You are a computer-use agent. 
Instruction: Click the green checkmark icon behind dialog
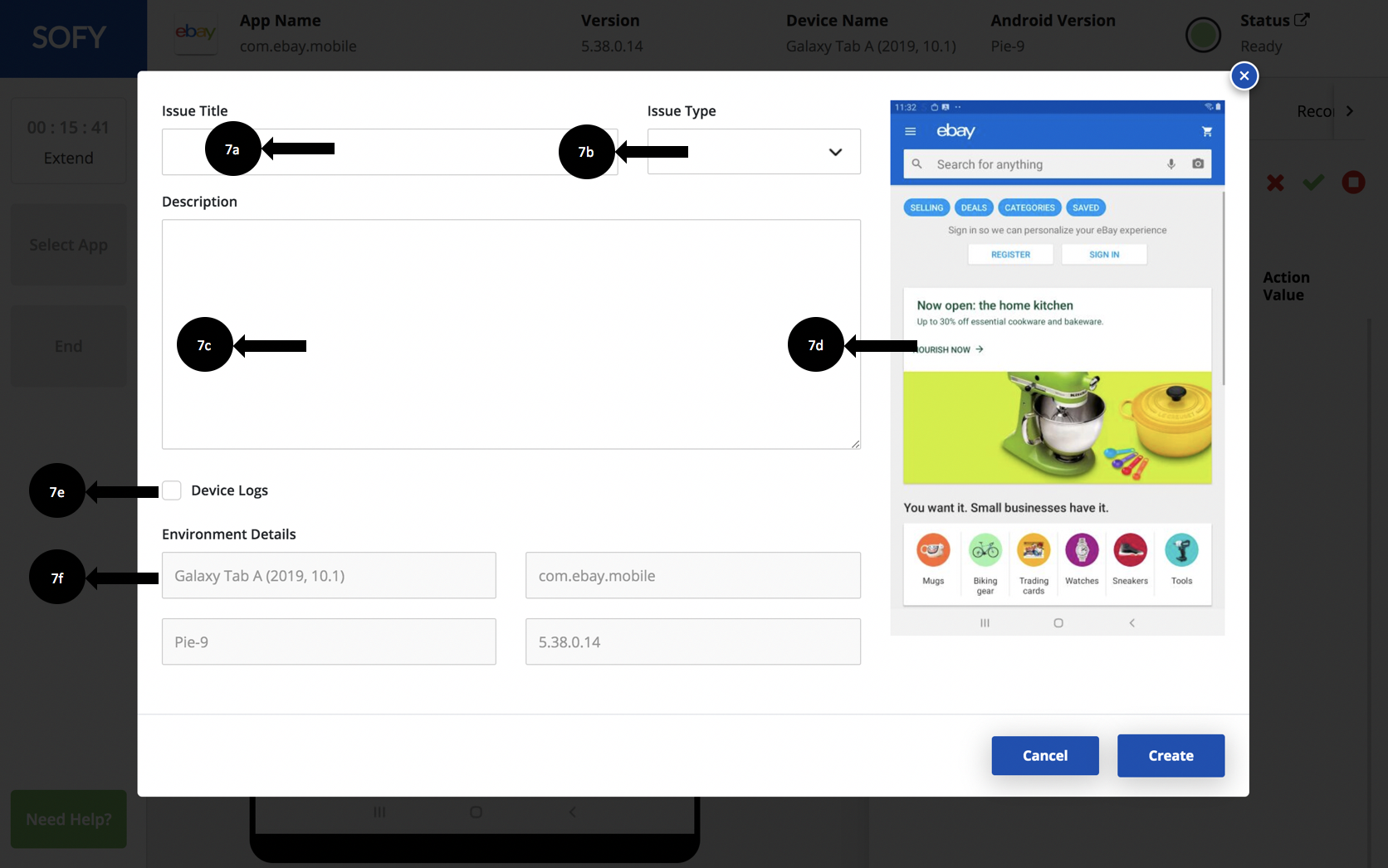click(x=1313, y=183)
